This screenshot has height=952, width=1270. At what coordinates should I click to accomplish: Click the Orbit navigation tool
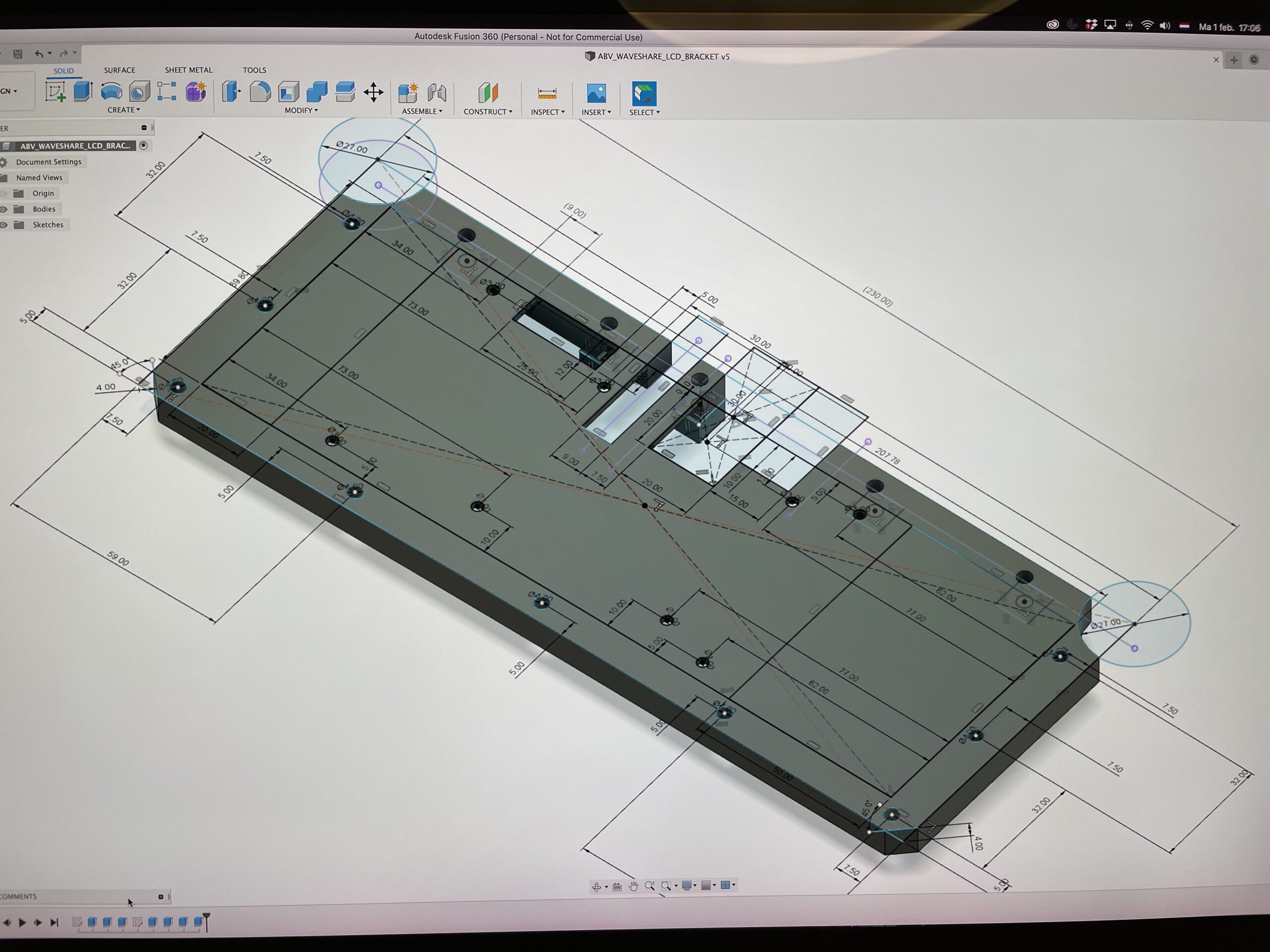[x=596, y=887]
